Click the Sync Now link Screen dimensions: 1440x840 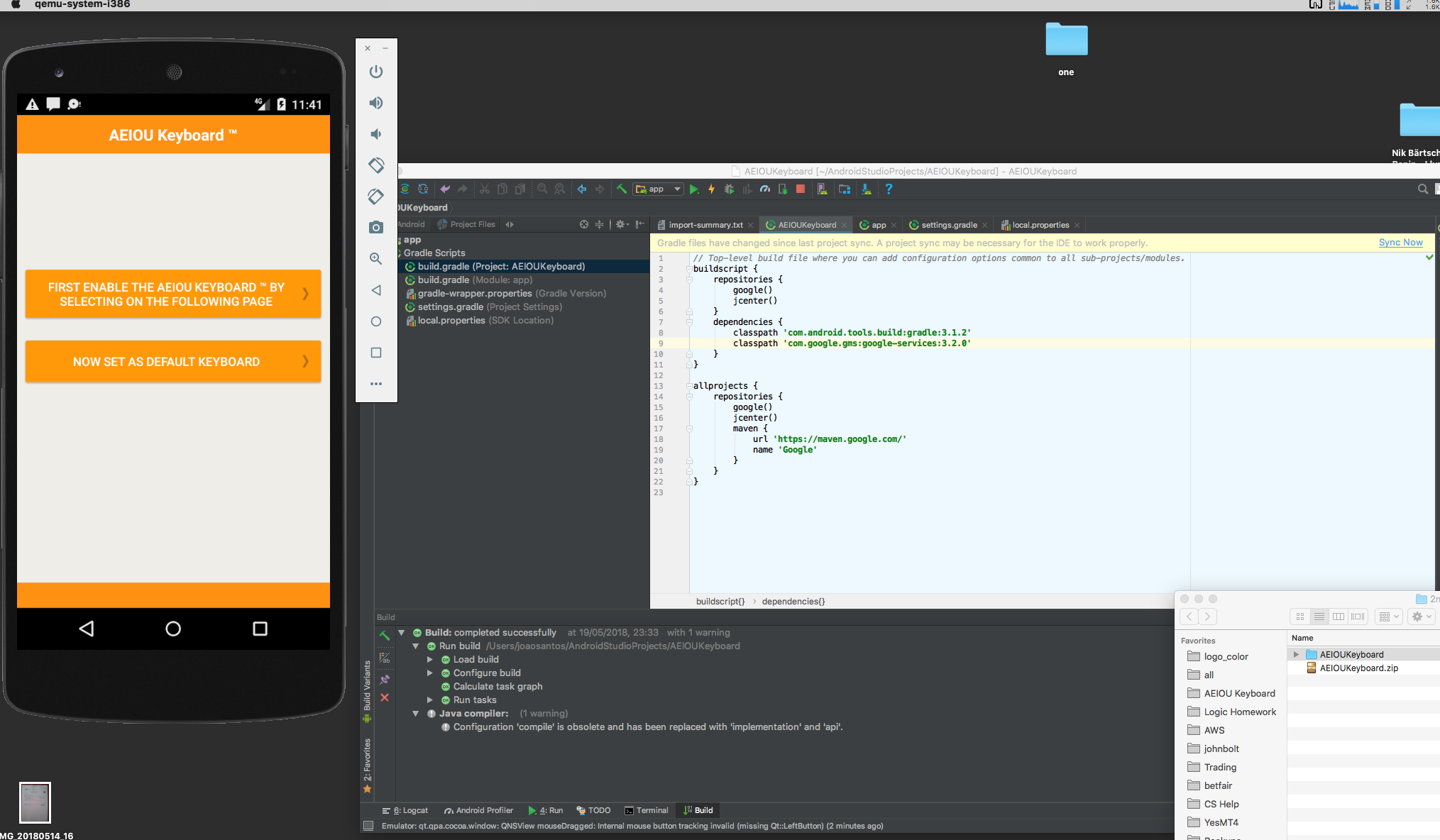[1400, 243]
